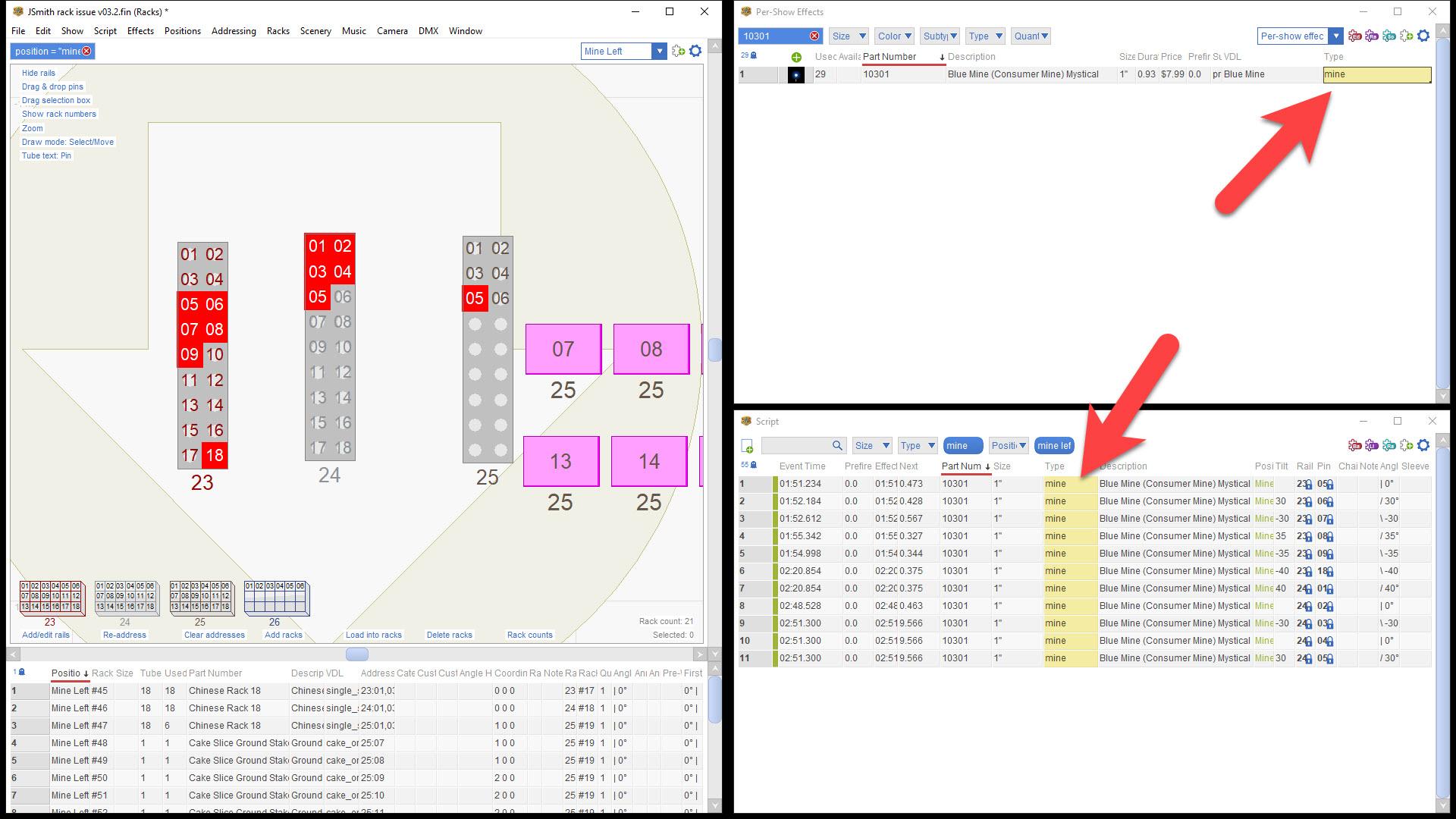Click the add new script row icon
The image size is (1456, 819).
[747, 446]
